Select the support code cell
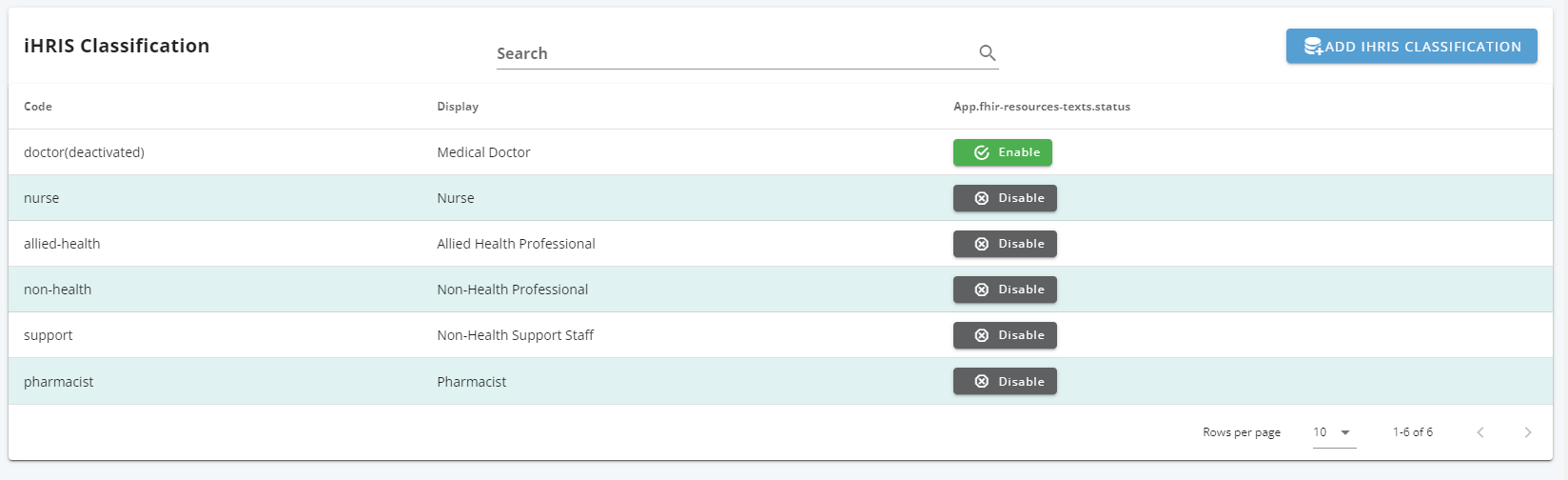The image size is (1568, 480). pos(48,335)
